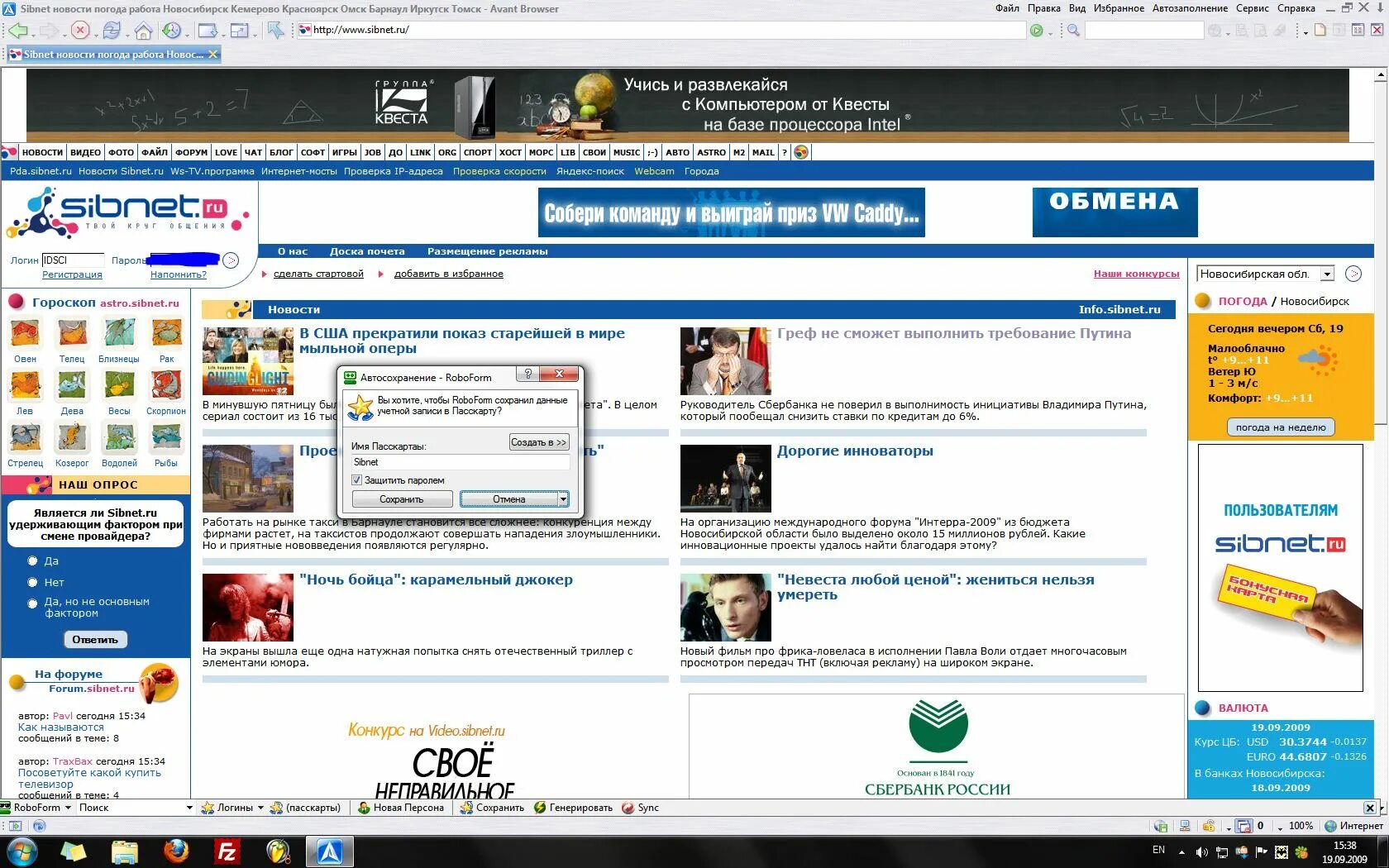The height and width of the screenshot is (868, 1389).
Task: Open the browser Home page icon
Action: point(144,31)
